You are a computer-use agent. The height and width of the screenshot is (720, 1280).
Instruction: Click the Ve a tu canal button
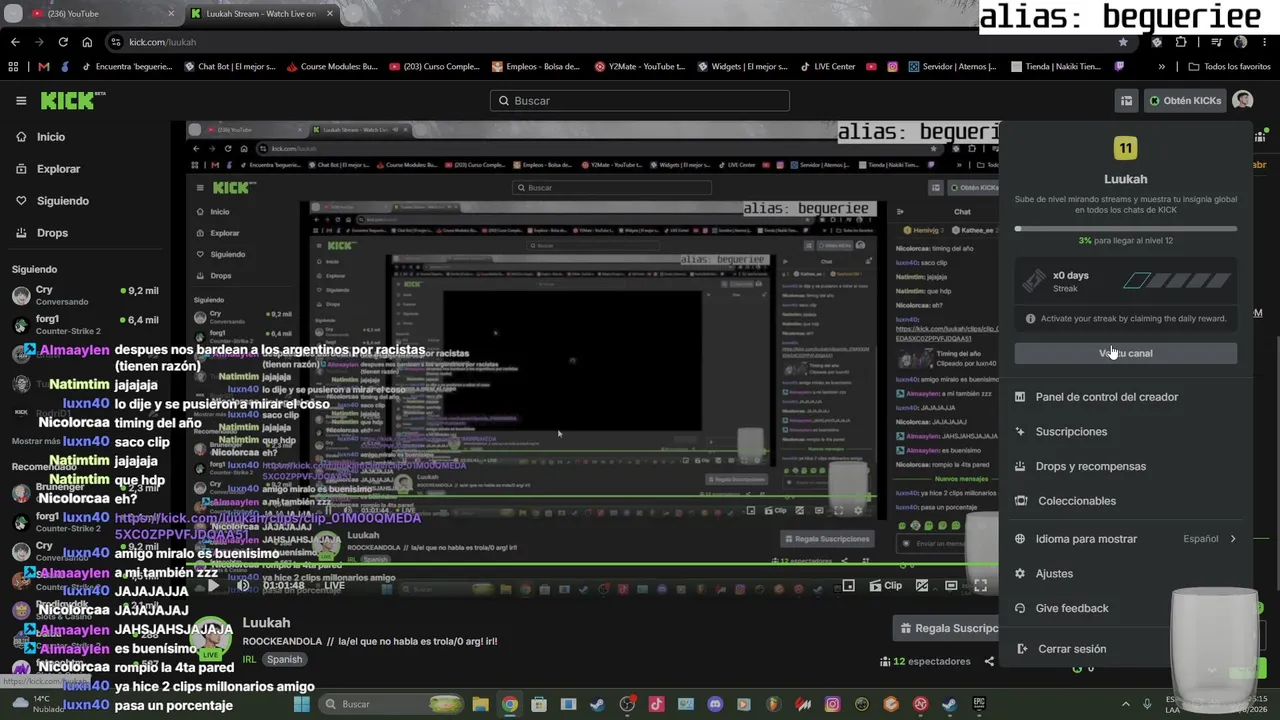pyautogui.click(x=1126, y=353)
